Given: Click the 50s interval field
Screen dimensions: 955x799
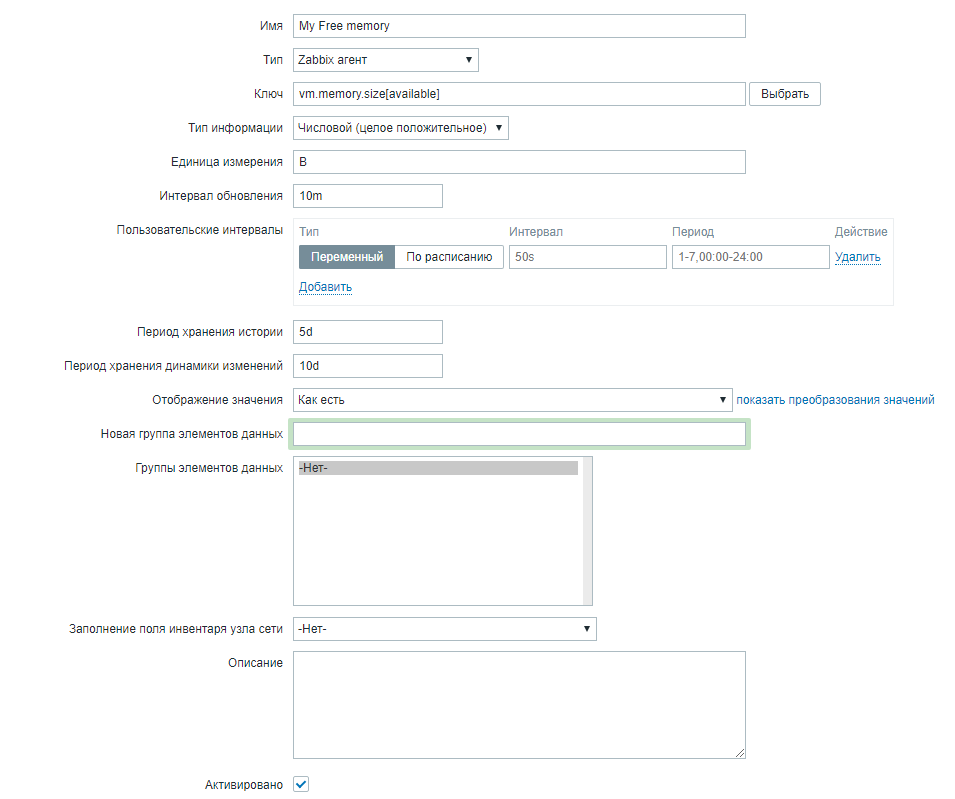Looking at the screenshot, I should 587,257.
